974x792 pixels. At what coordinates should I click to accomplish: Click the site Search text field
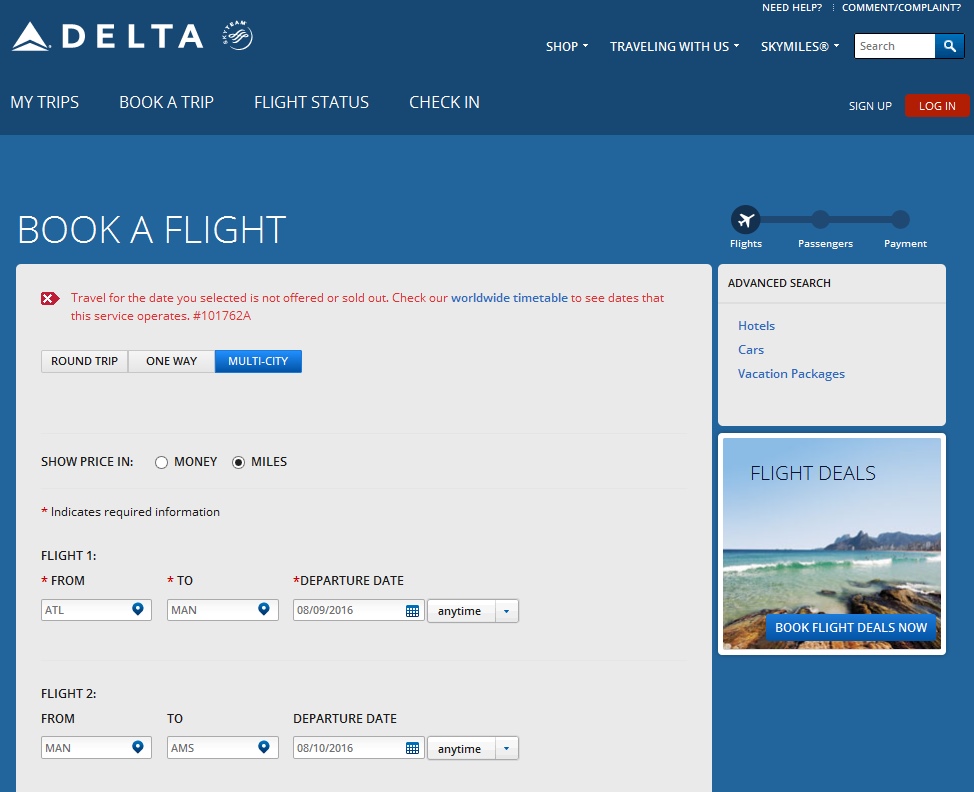click(x=894, y=46)
